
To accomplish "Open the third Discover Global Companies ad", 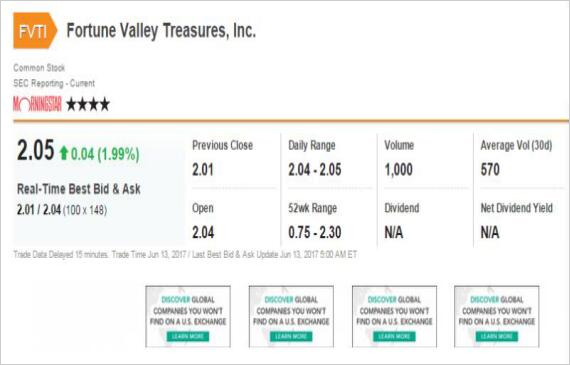I will [x=394, y=316].
